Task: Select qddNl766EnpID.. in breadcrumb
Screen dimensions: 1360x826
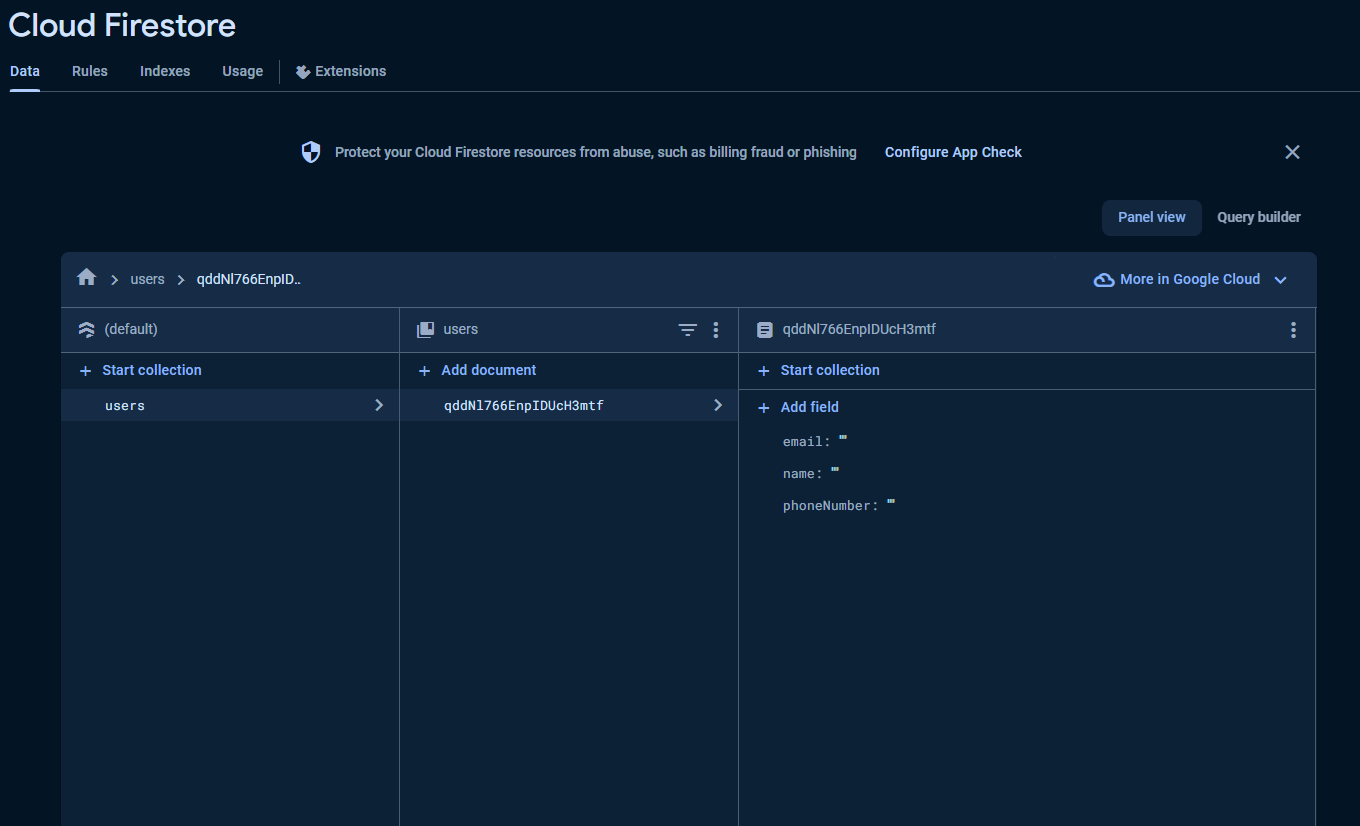Action: pyautogui.click(x=248, y=280)
